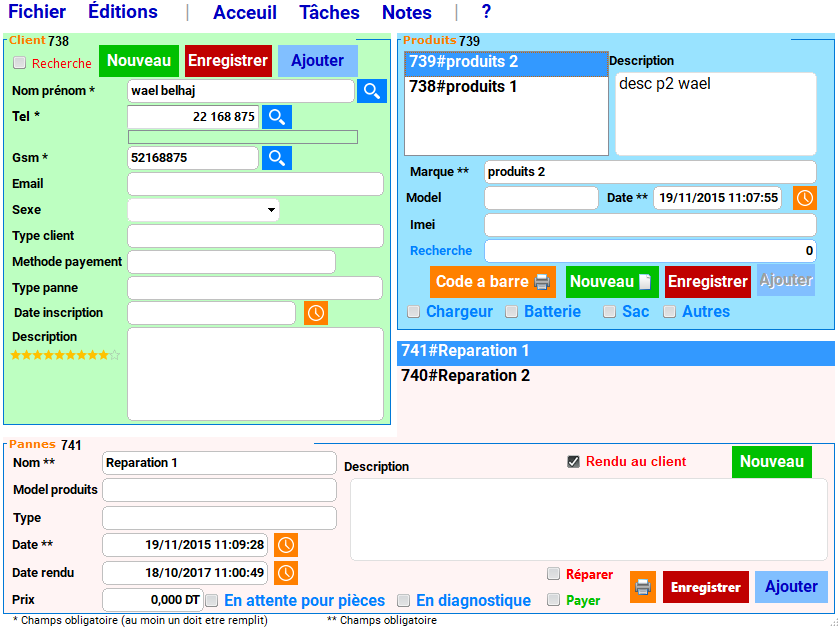840x627 pixels.
Task: Search by Nom prénom magnifier icon
Action: pyautogui.click(x=372, y=91)
